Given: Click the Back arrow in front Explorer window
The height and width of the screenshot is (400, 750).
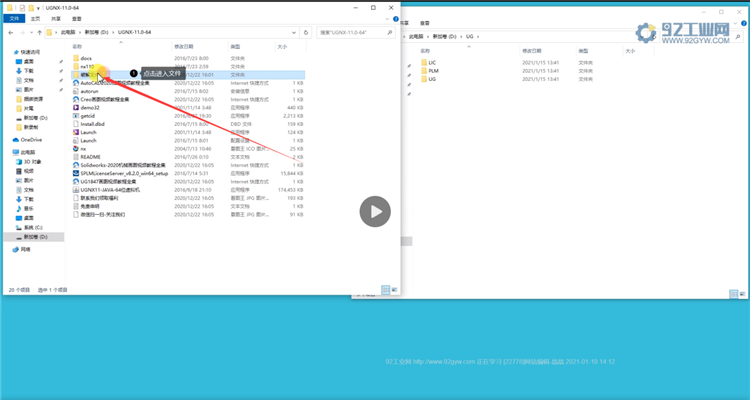Looking at the screenshot, I should pos(11,33).
